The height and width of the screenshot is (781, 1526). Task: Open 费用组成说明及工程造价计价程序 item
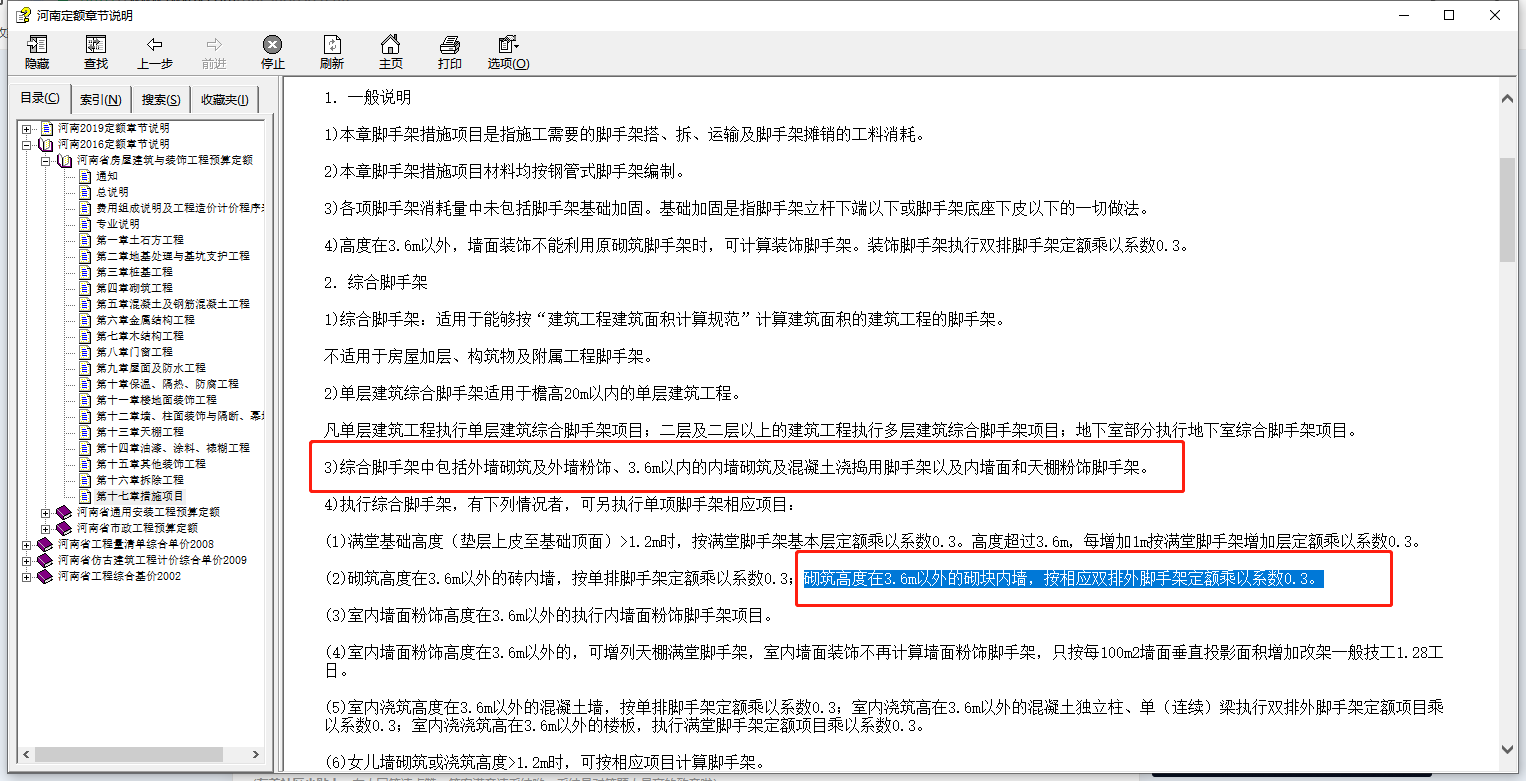coord(180,208)
